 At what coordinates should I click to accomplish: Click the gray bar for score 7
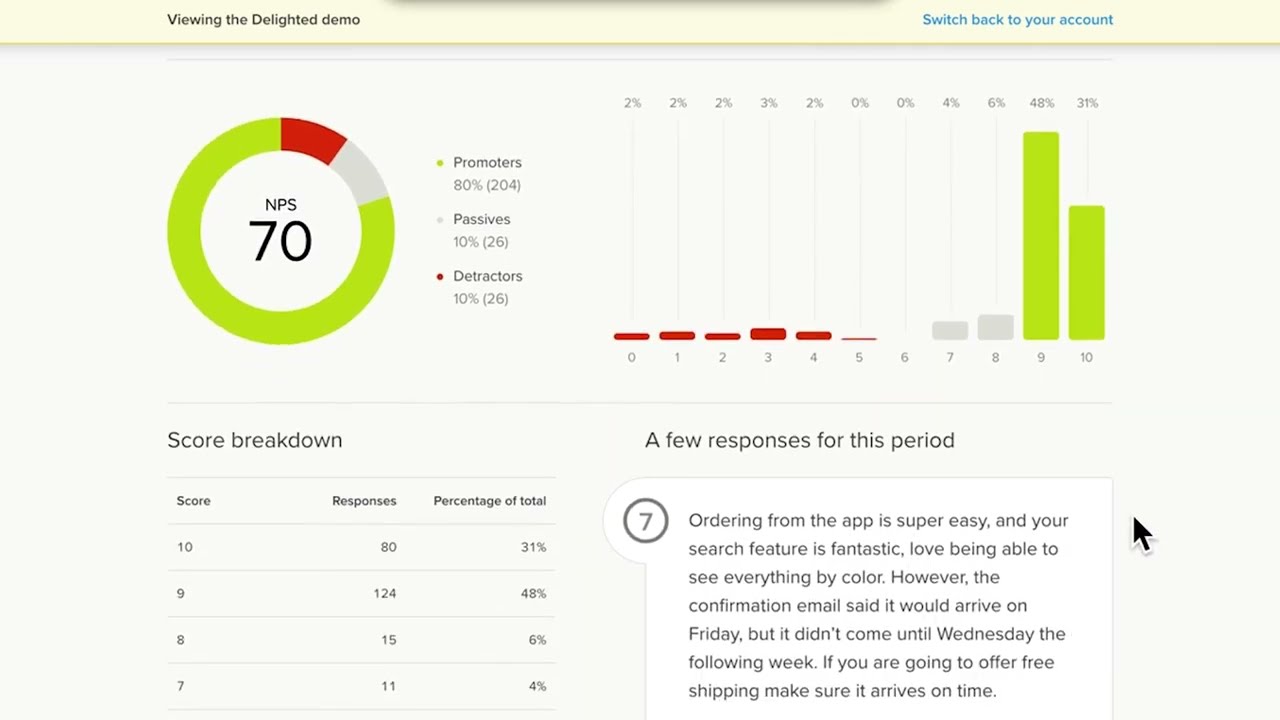tap(949, 330)
